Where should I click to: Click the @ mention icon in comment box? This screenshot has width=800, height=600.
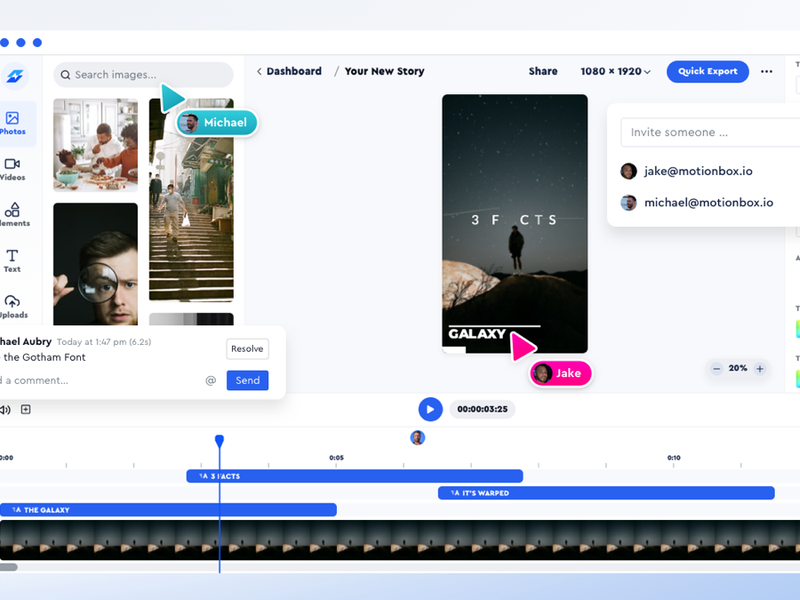[211, 380]
